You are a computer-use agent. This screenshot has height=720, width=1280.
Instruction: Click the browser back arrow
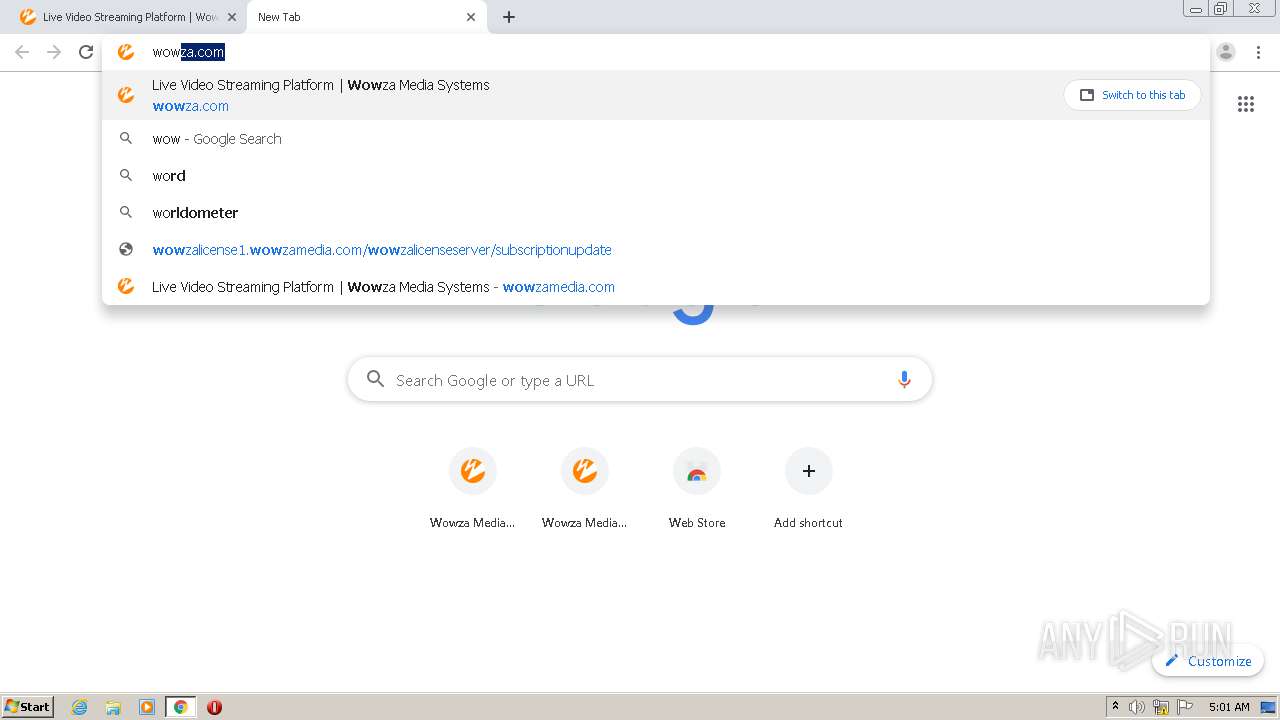tap(22, 52)
